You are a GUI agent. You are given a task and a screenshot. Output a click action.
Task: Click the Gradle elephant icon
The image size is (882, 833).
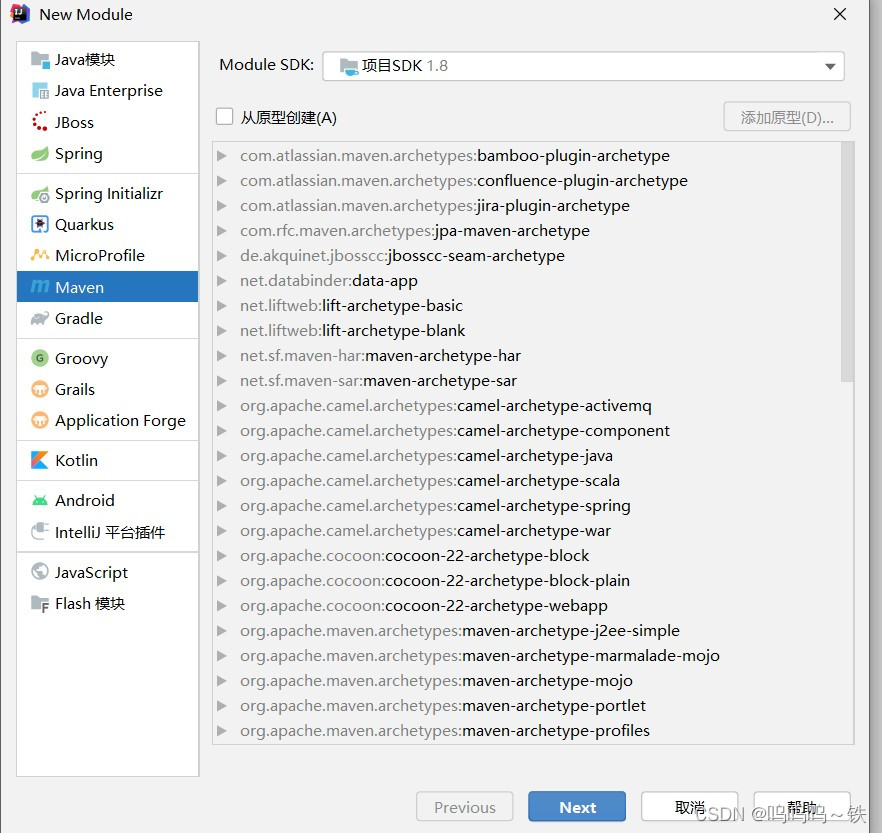[x=40, y=318]
